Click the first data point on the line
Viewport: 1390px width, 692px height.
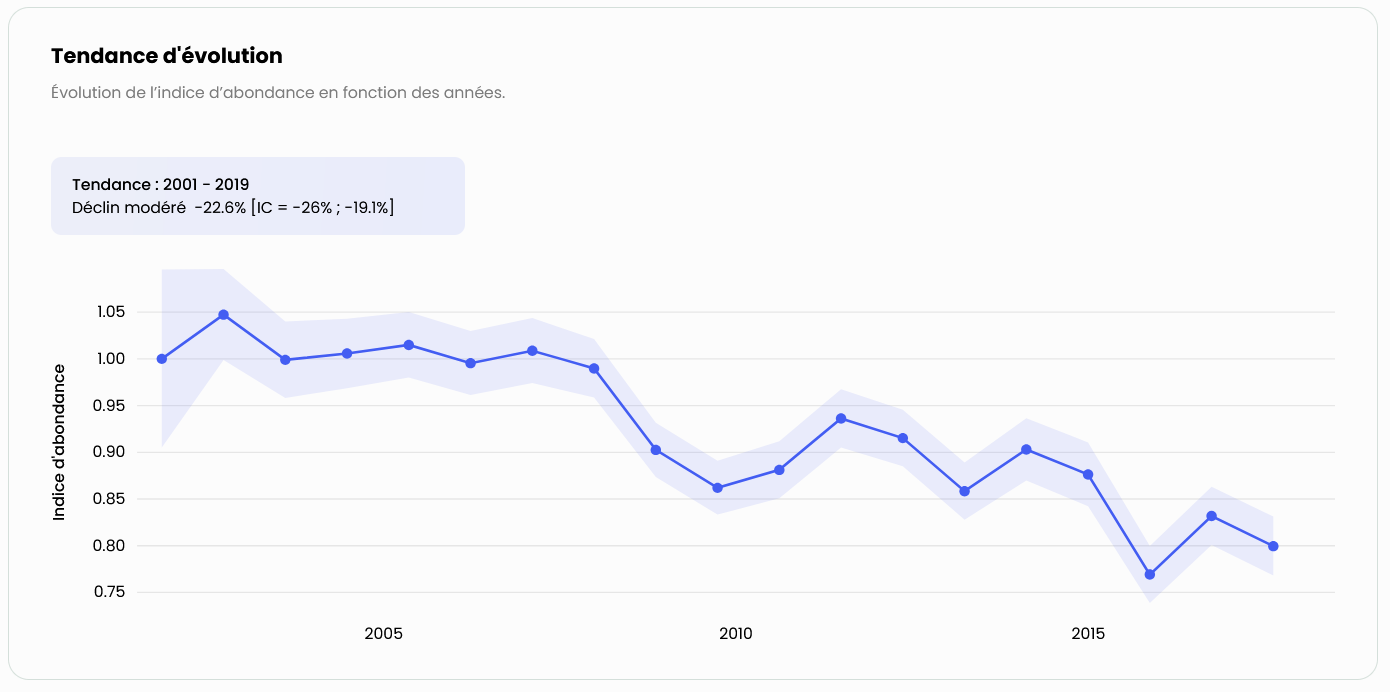[x=162, y=359]
